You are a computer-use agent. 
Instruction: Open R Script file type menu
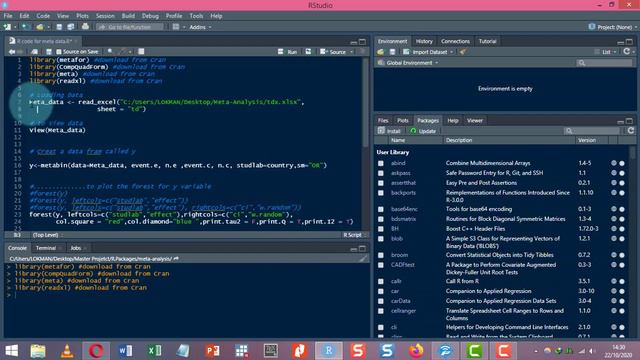(354, 235)
